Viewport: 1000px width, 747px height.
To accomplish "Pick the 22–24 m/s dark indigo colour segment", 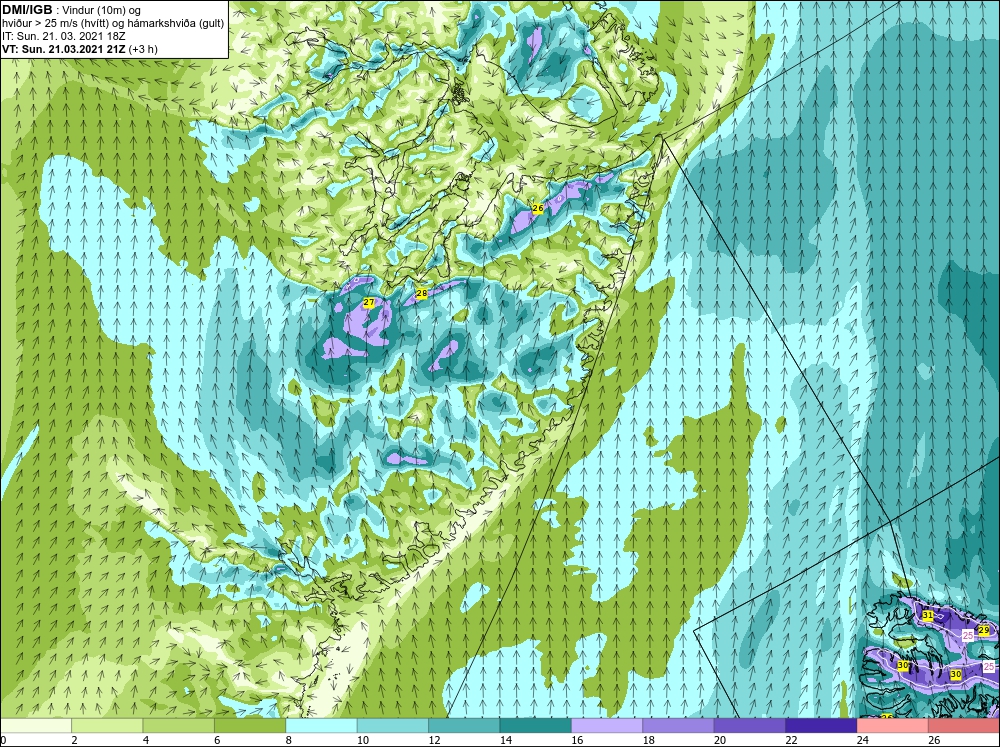I will 821,725.
